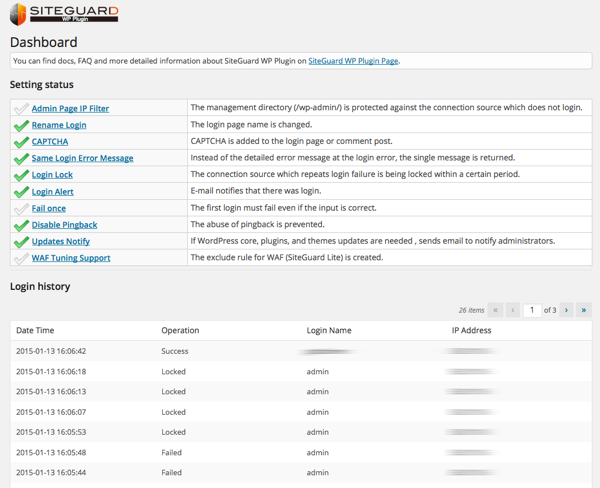
Task: Click the current page number input field
Action: (x=534, y=310)
